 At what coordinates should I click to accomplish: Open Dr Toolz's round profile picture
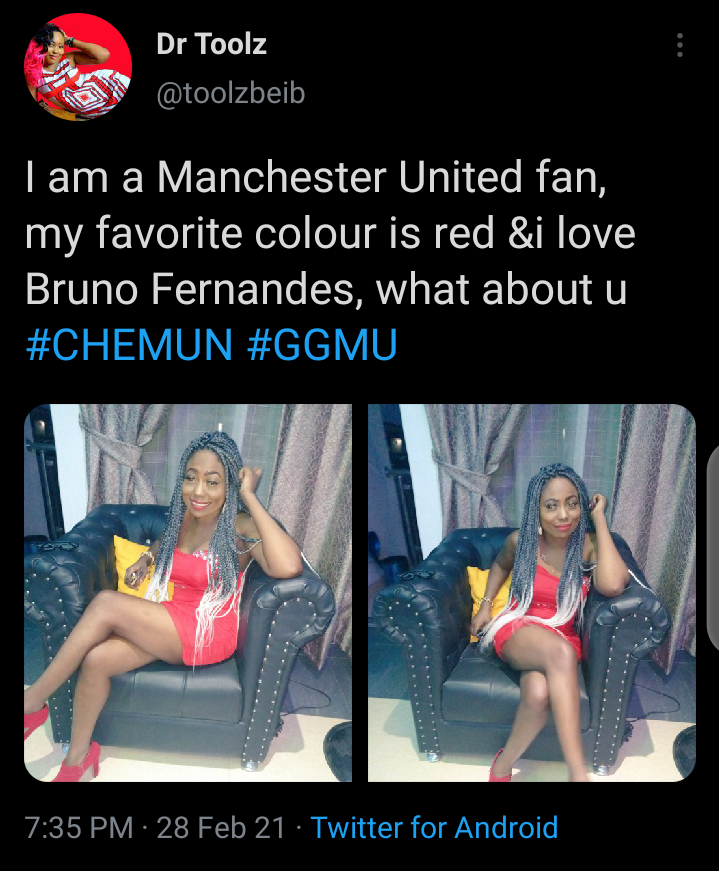[78, 67]
